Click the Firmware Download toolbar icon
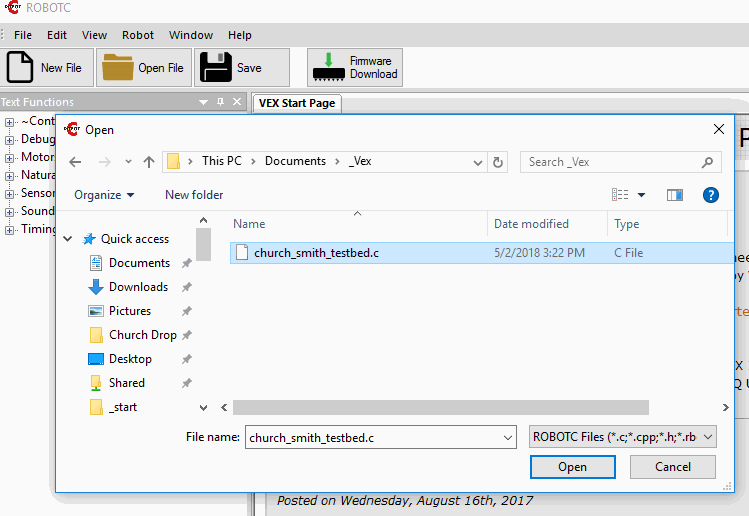Viewport: 749px width, 516px height. [327, 67]
